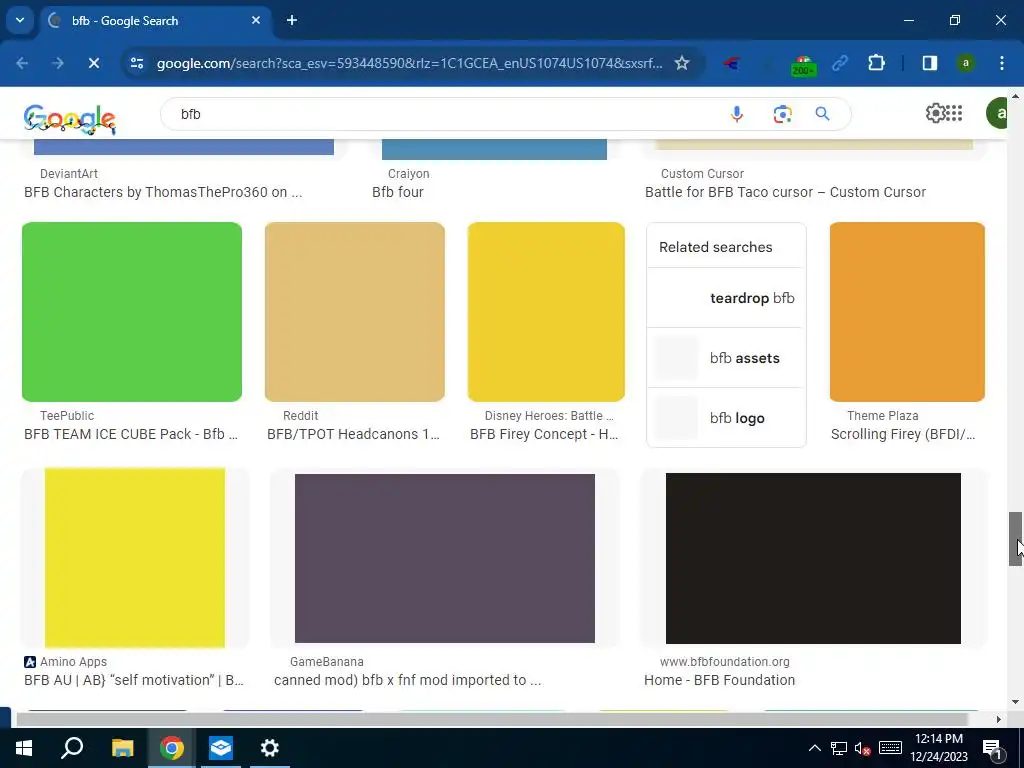This screenshot has height=768, width=1024.
Task: Open BFB TEAM ICE CUBE Pack link
Action: pyautogui.click(x=131, y=434)
